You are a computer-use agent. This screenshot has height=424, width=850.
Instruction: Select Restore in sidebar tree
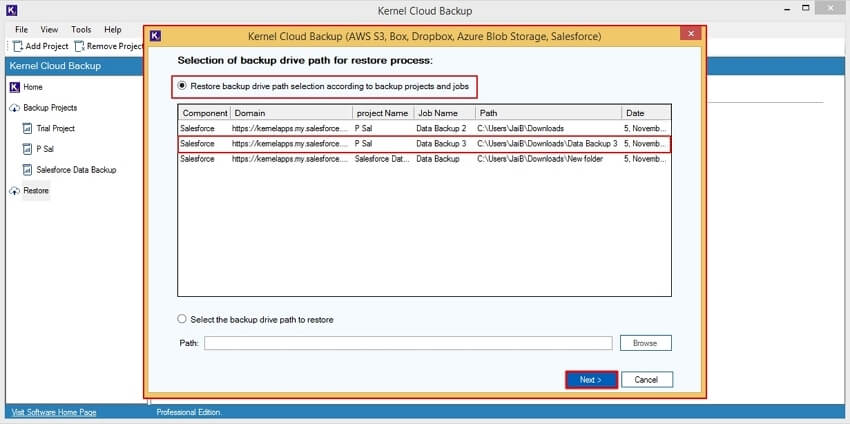tap(36, 191)
